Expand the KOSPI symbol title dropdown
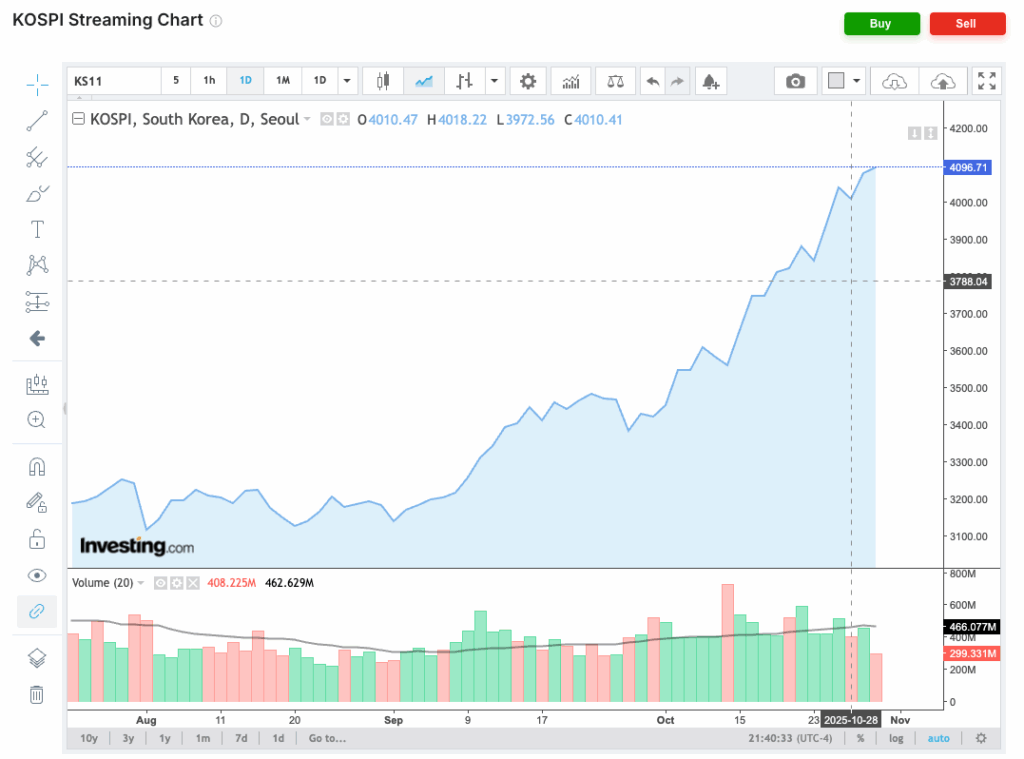This screenshot has height=759, width=1024. click(x=306, y=118)
